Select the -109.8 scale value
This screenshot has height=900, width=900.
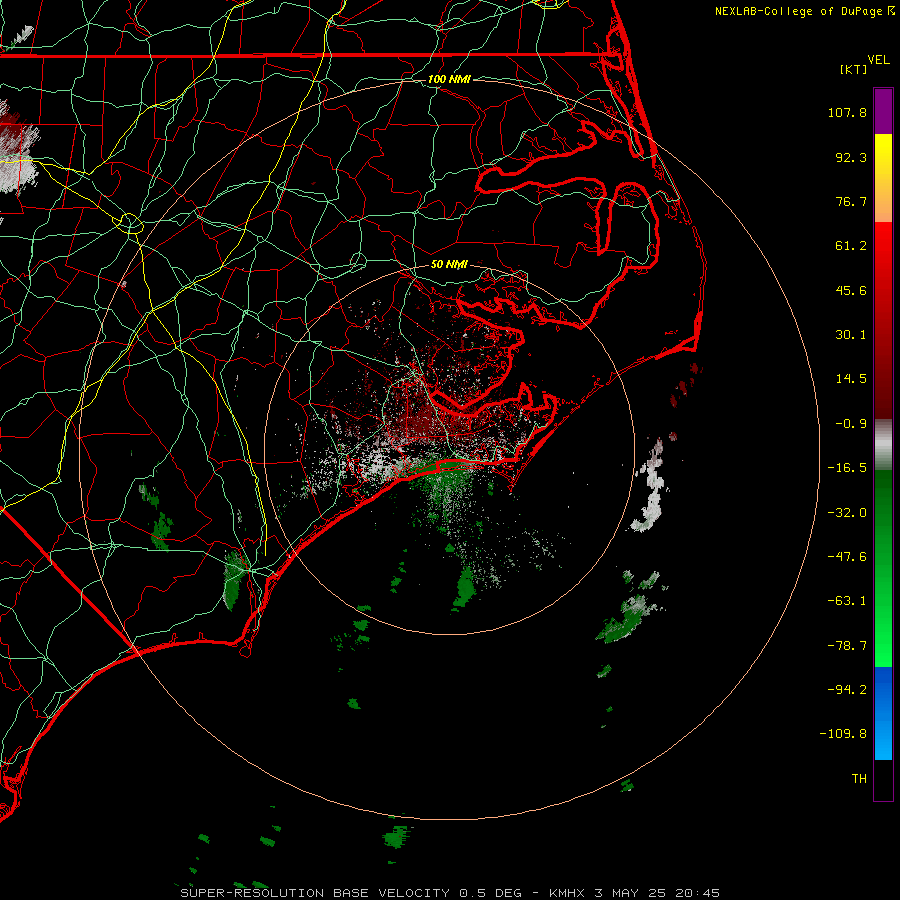click(844, 734)
